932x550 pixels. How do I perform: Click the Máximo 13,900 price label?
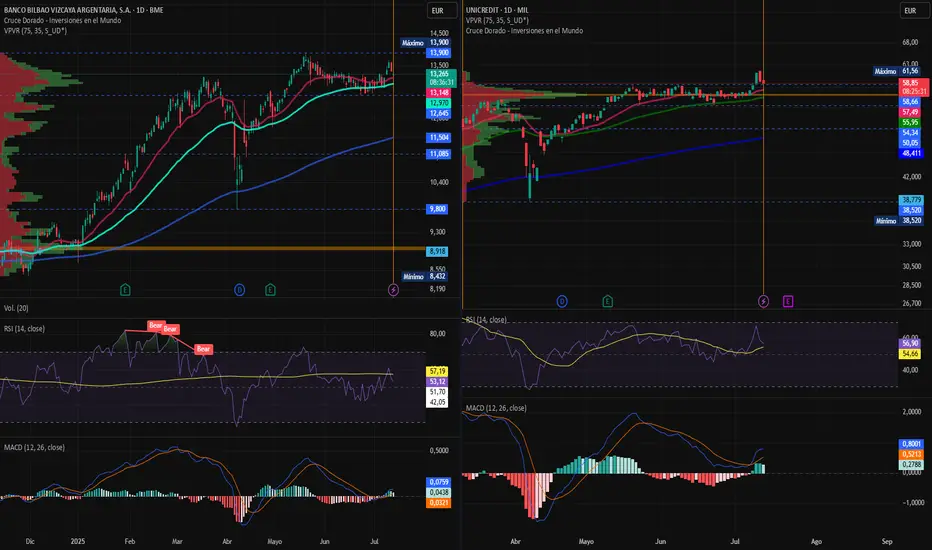point(426,43)
